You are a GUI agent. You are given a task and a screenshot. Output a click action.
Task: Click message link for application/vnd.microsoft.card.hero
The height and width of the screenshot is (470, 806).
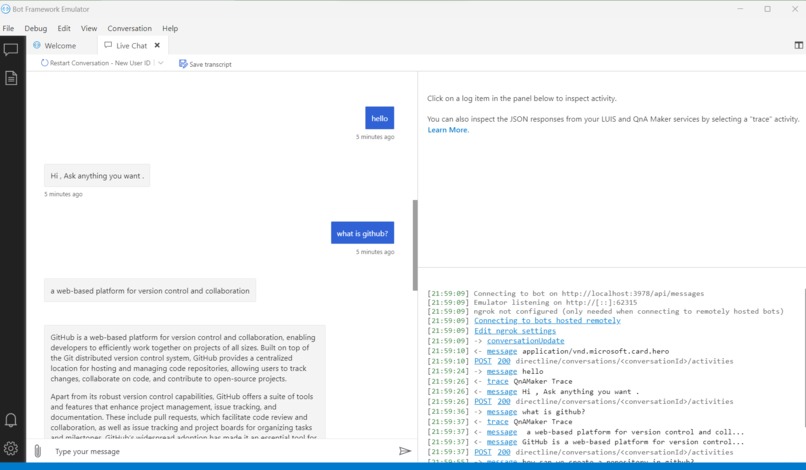pos(502,351)
